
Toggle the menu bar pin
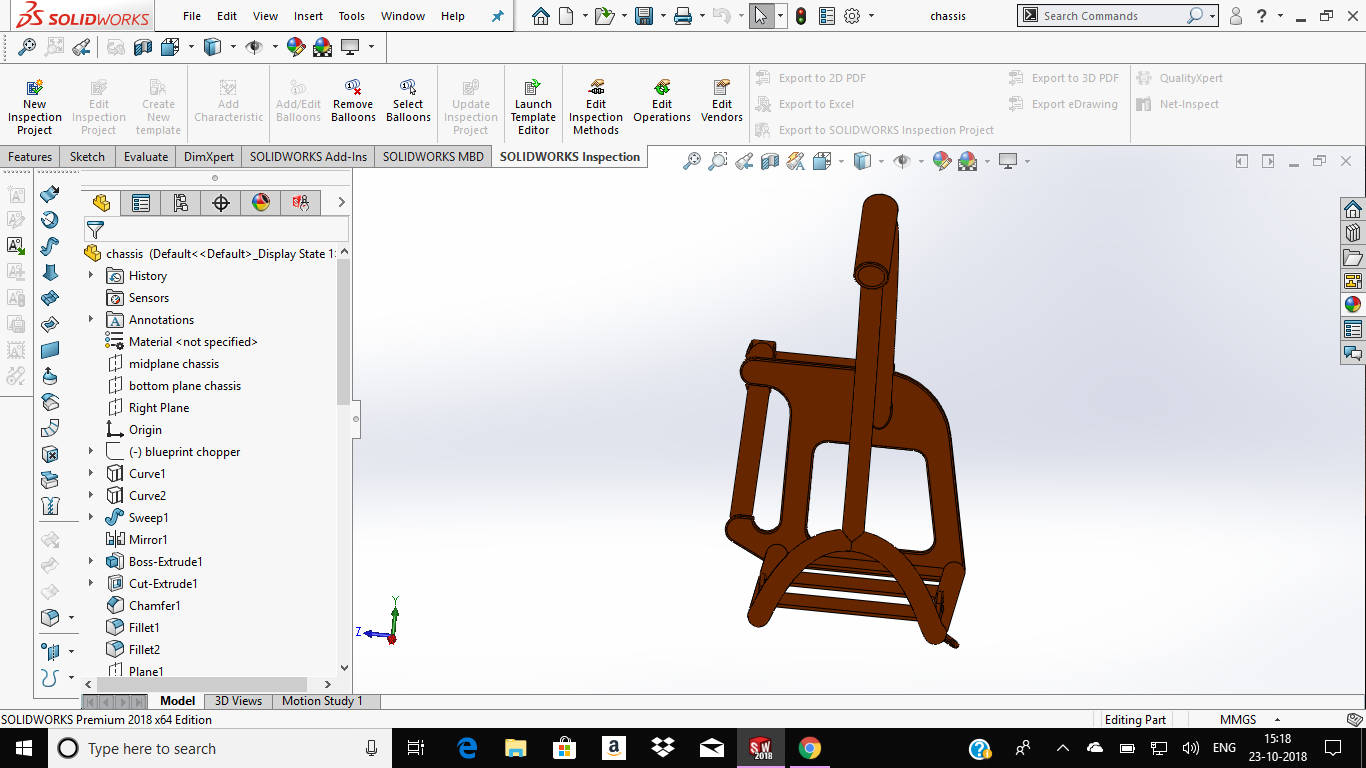tap(498, 16)
